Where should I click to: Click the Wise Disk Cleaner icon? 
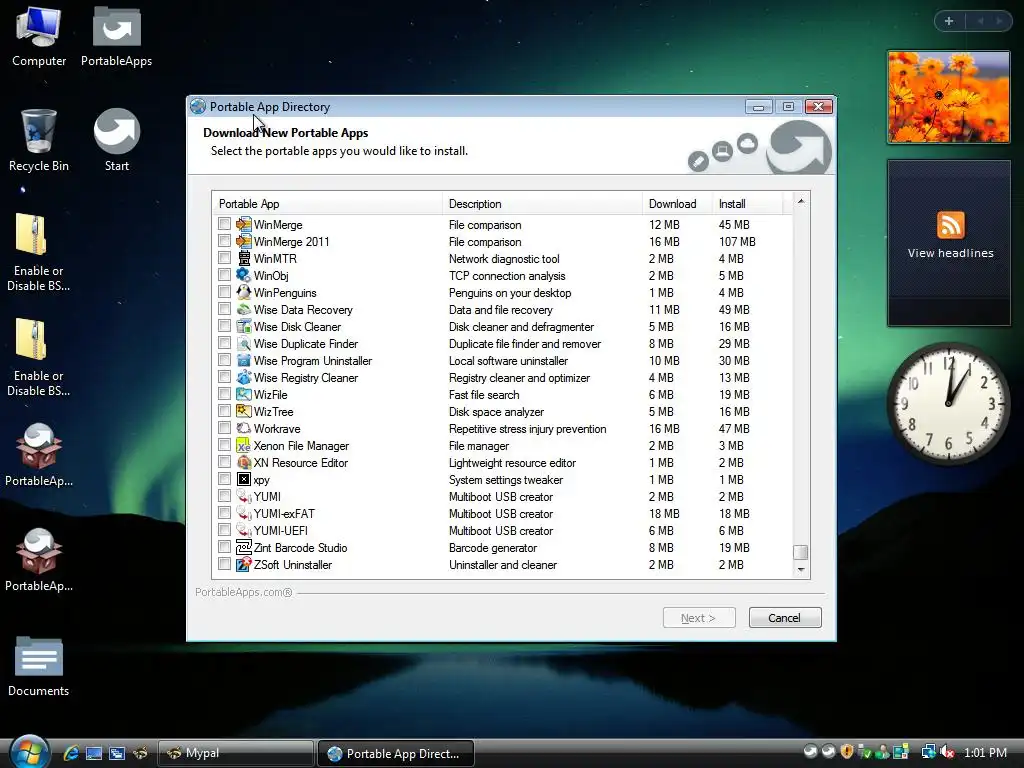point(244,326)
